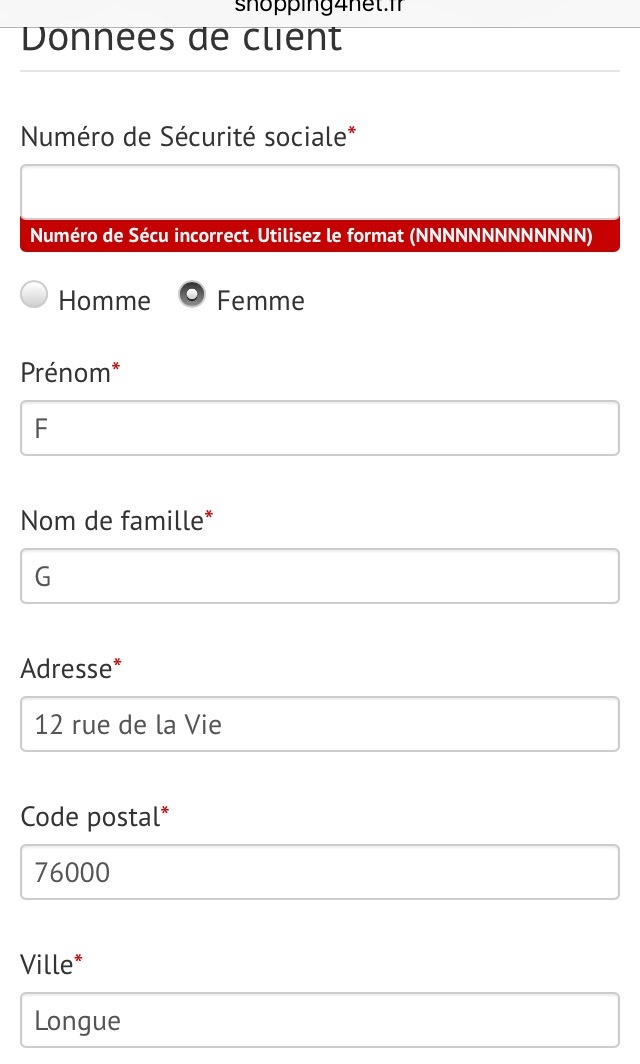This screenshot has width=640, height=1064.
Task: Click the Adresse field label
Action: pyautogui.click(x=66, y=668)
